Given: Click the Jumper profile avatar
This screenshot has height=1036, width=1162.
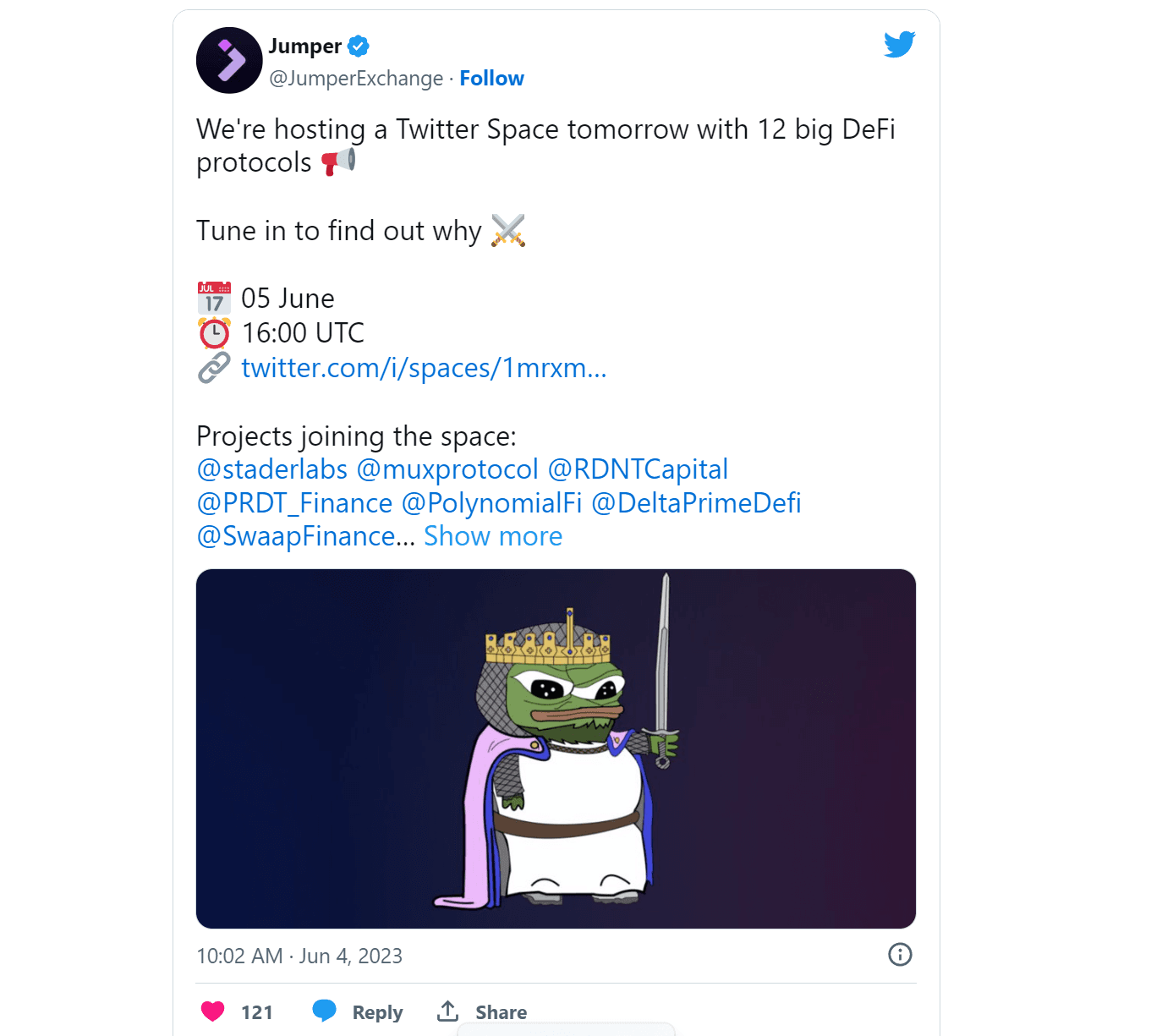Looking at the screenshot, I should click(x=229, y=60).
